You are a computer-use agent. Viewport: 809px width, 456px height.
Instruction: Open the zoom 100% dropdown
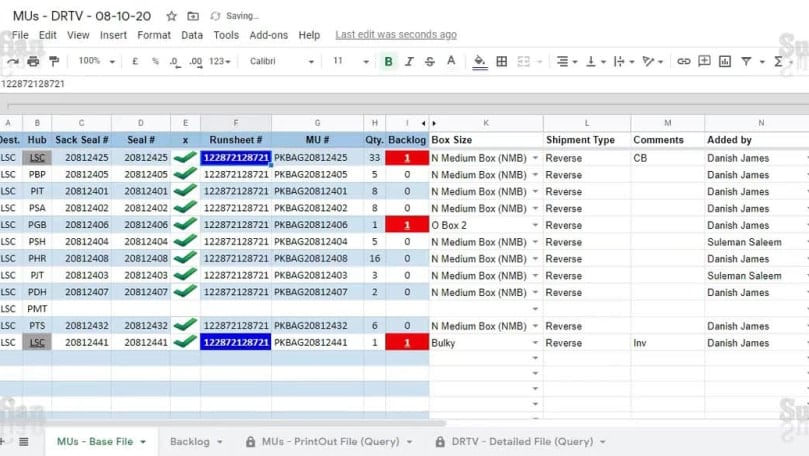coord(96,61)
